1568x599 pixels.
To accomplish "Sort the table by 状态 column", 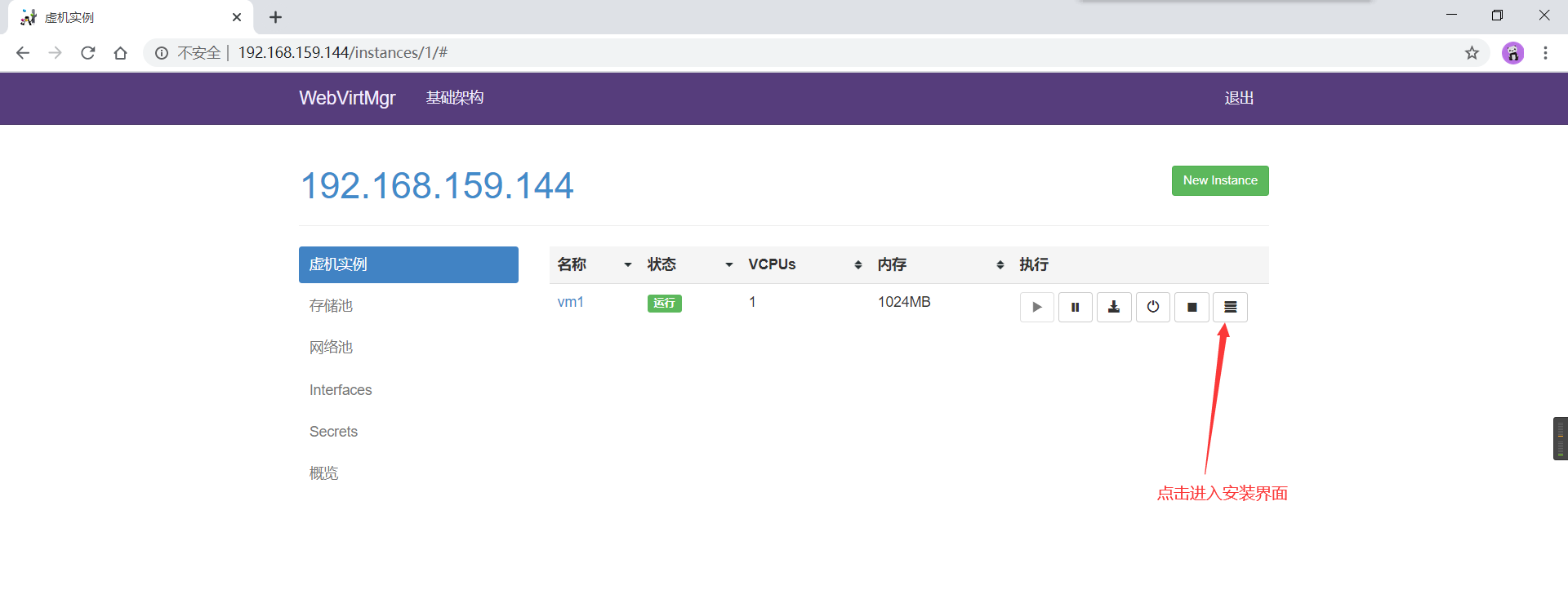I will point(690,264).
